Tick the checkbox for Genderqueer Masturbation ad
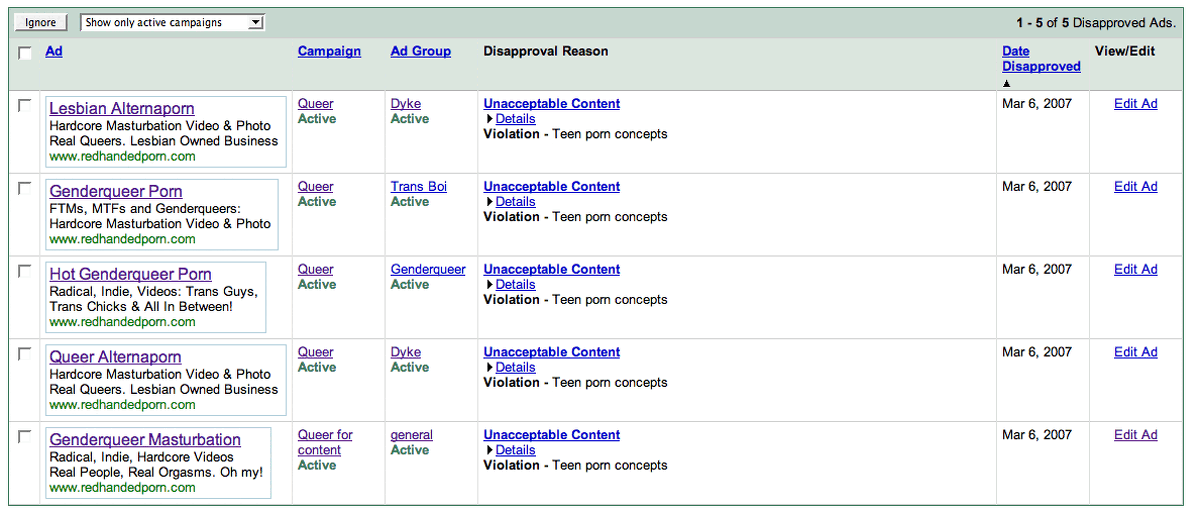The width and height of the screenshot is (1200, 513). [25, 437]
